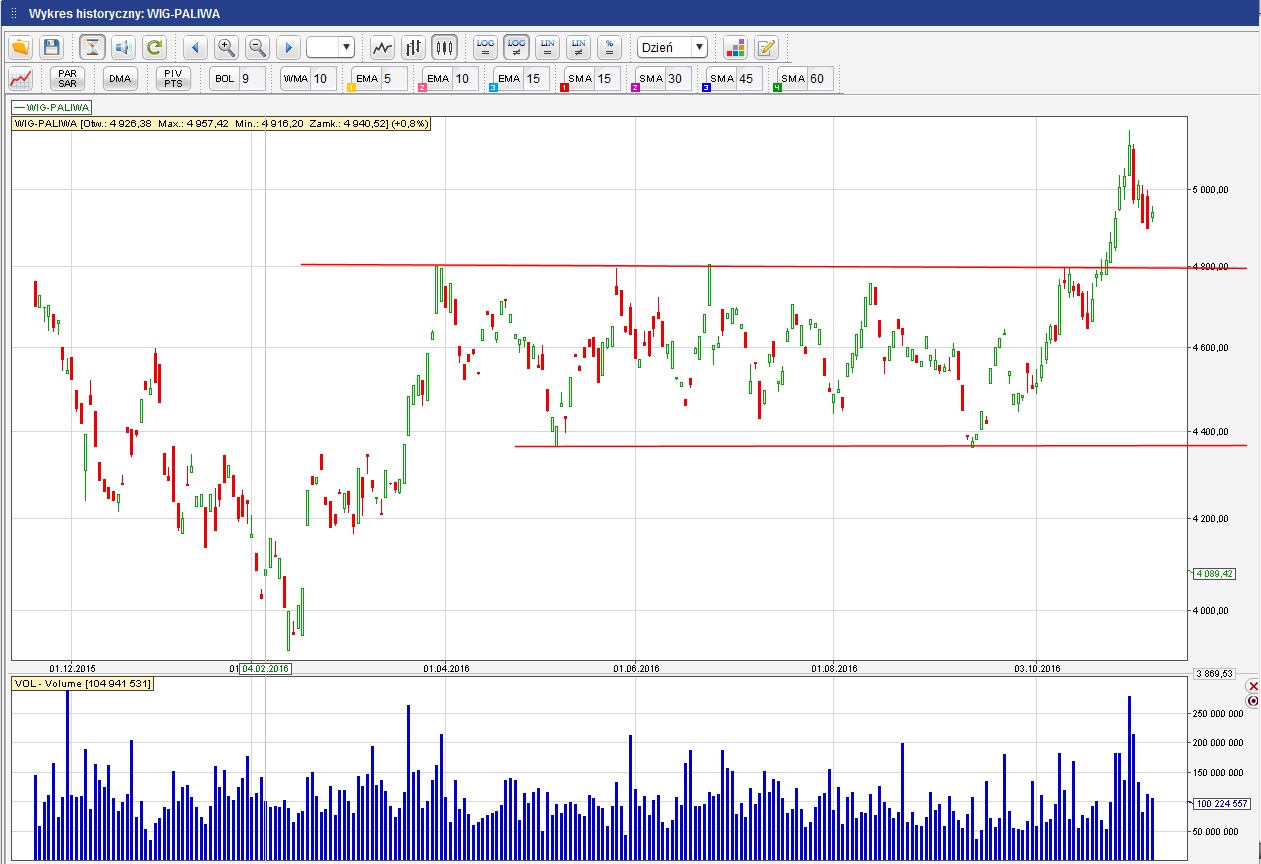1261x864 pixels.
Task: Open the color palette settings icon
Action: (735, 47)
